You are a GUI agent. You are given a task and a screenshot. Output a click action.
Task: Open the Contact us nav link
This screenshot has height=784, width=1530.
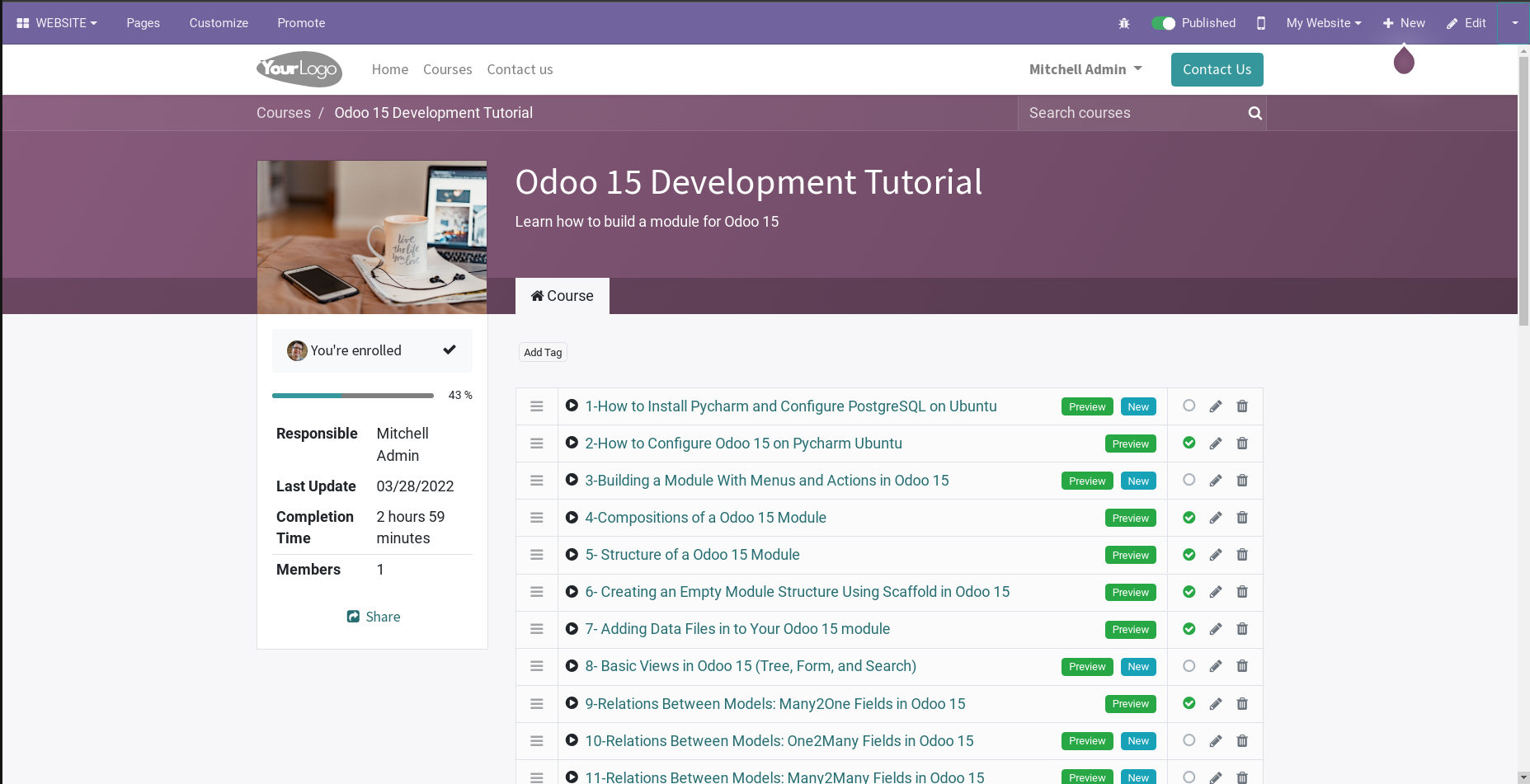(x=520, y=69)
